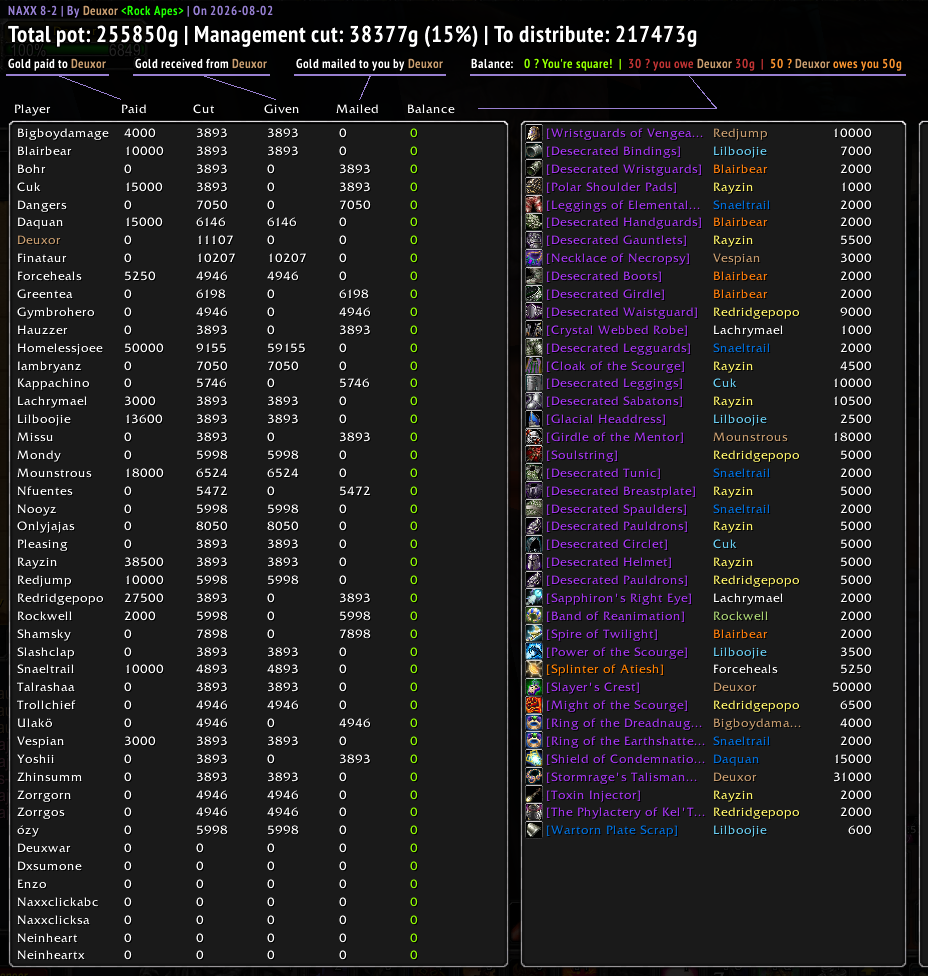Open the [Desecrated Breastplate] item link
The width and height of the screenshot is (928, 976).
(x=621, y=492)
